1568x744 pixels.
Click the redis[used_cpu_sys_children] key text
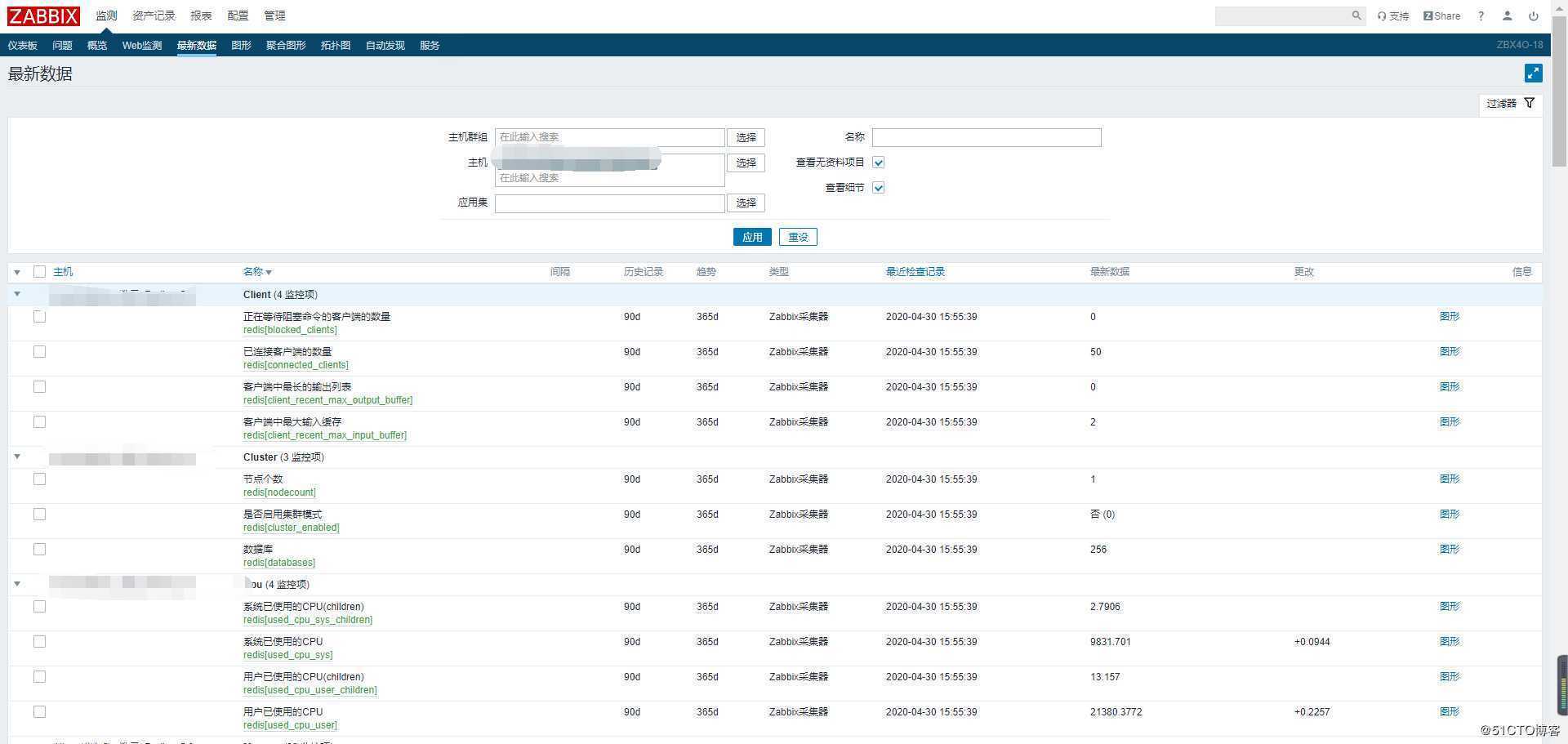coord(308,620)
